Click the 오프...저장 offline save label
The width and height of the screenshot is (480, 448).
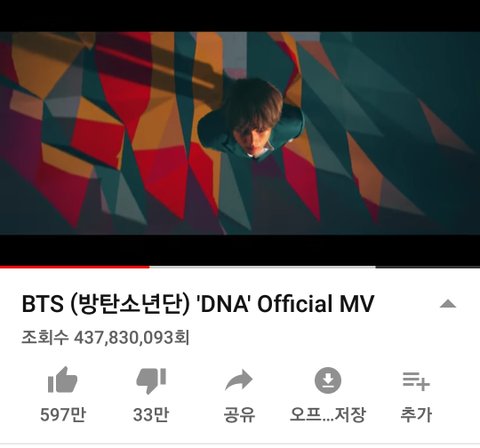(328, 415)
